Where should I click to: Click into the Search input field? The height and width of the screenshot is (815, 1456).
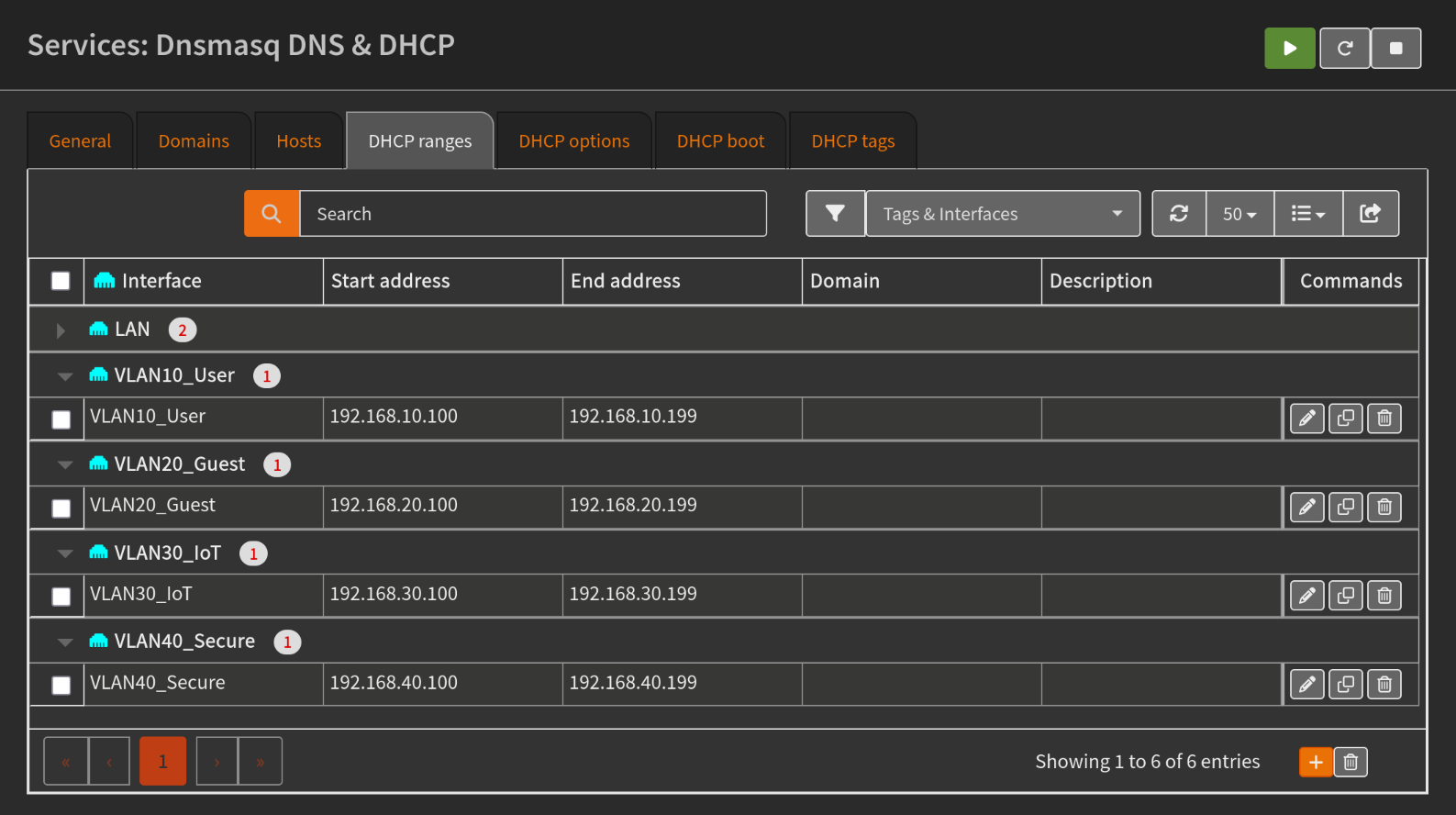click(532, 214)
